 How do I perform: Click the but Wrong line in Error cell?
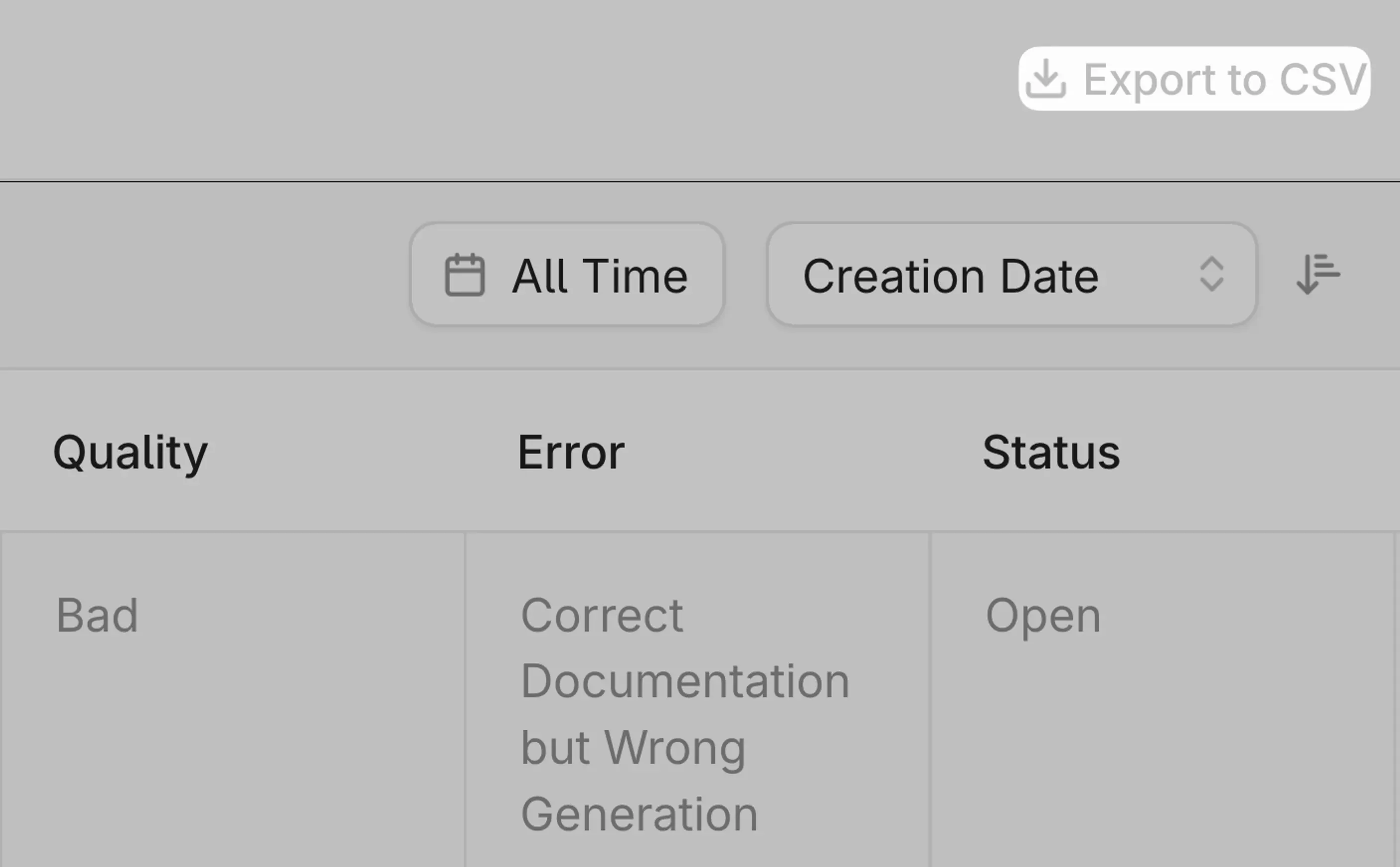(633, 748)
